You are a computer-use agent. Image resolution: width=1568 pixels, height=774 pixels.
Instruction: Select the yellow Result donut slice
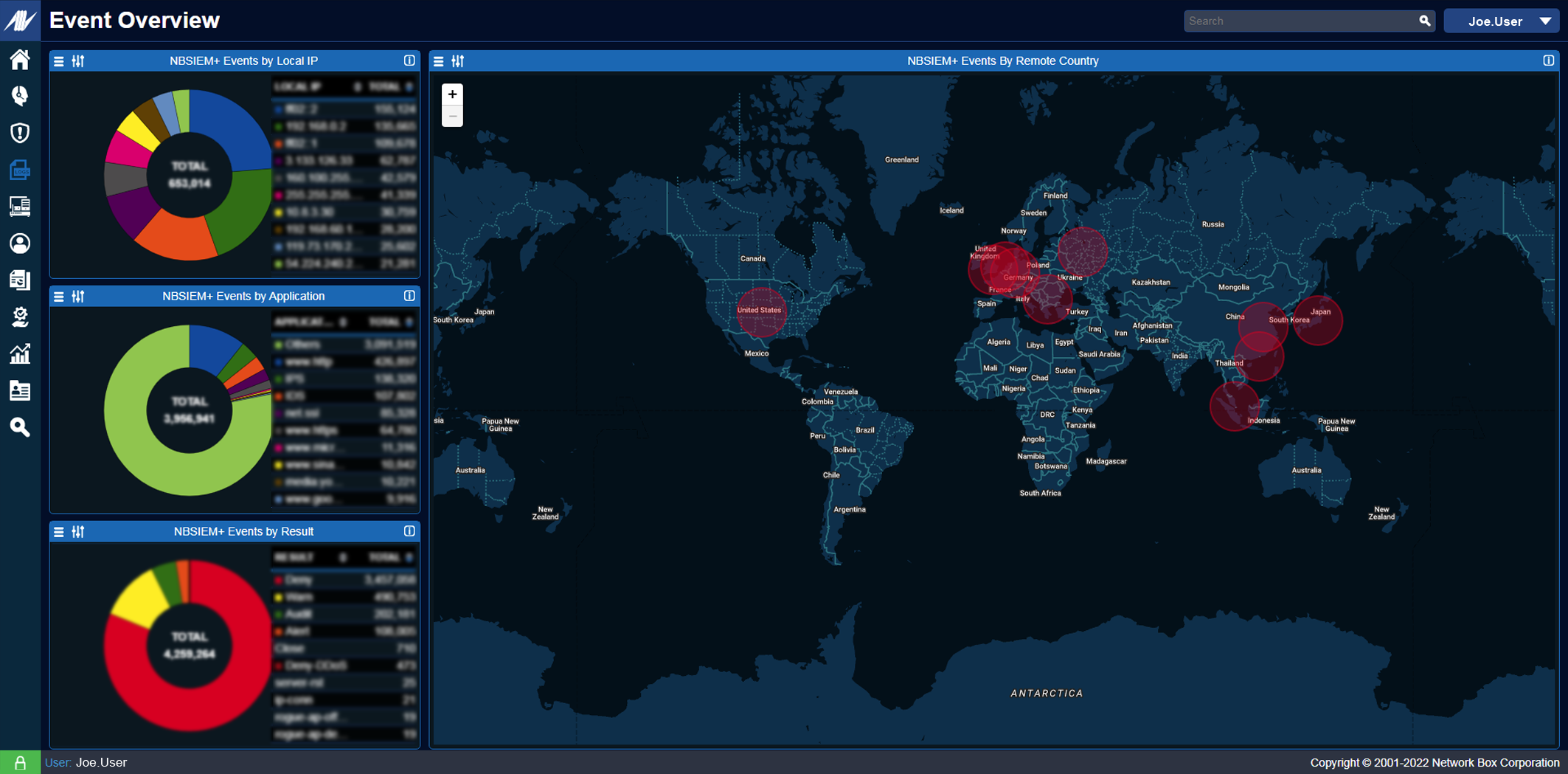click(142, 599)
